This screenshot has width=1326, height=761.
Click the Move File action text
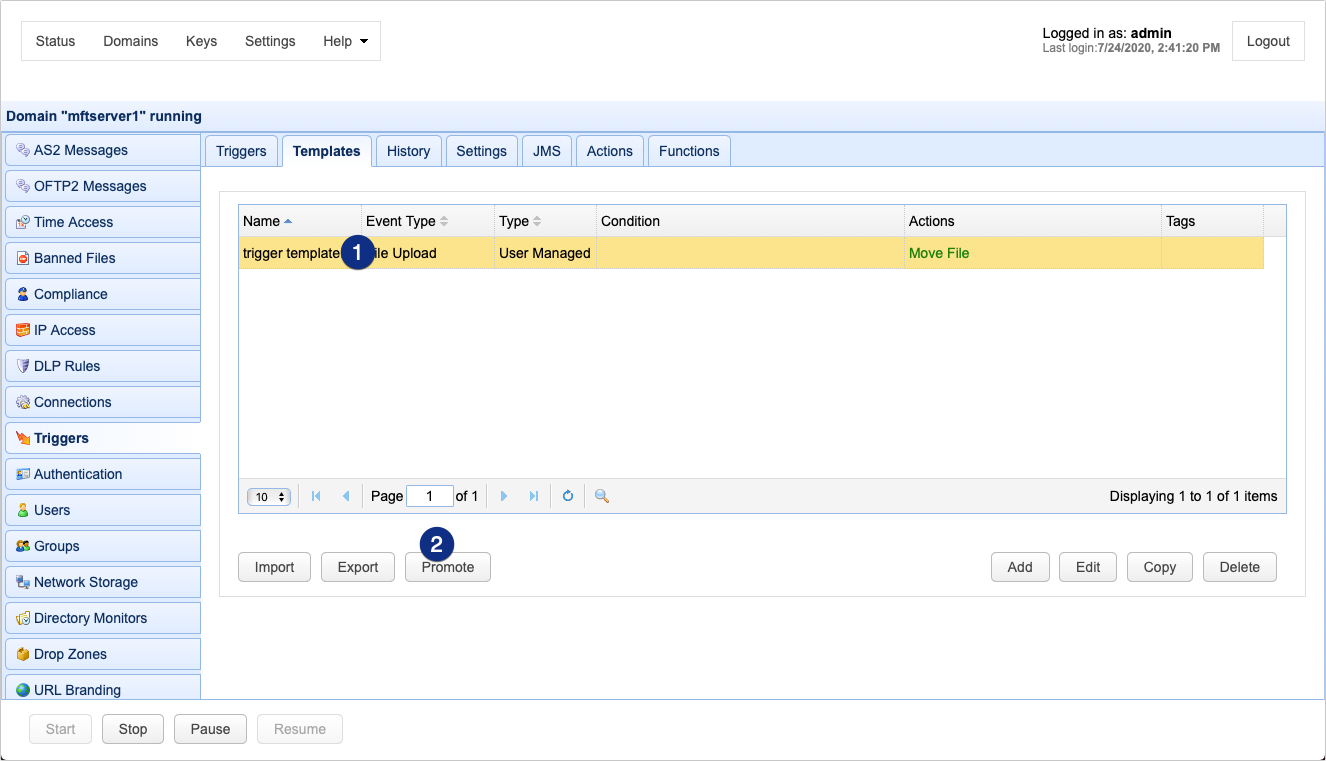coord(939,253)
